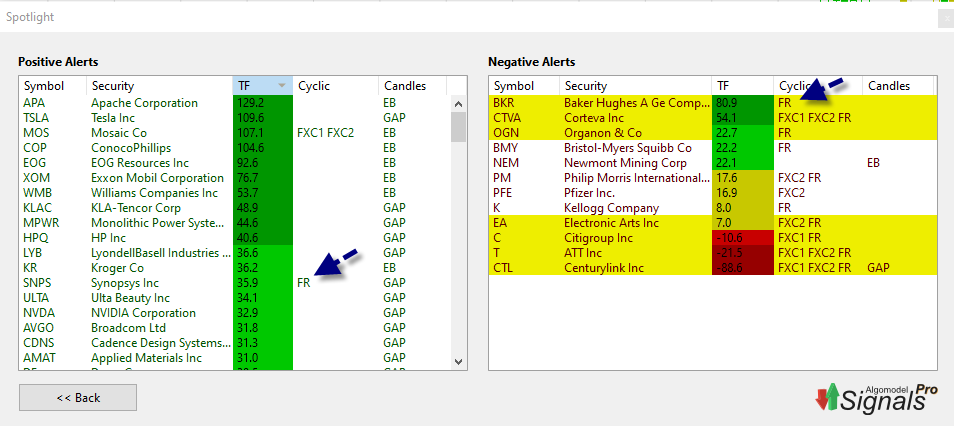Select NVIDIA Corporation row

pyautogui.click(x=235, y=313)
